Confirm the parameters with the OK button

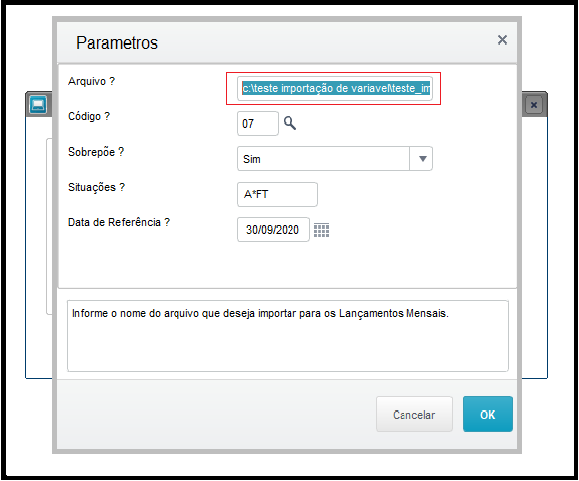tap(488, 414)
